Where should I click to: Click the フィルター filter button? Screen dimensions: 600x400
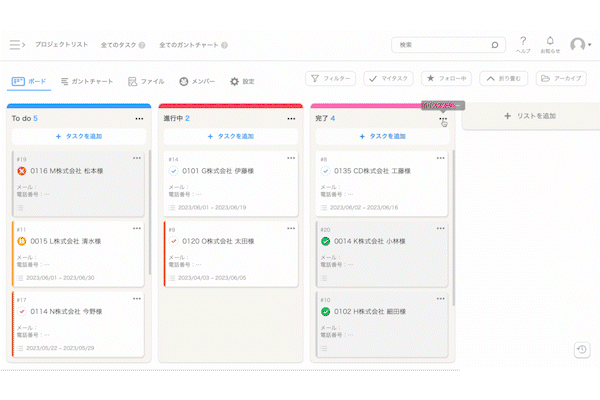[x=330, y=78]
